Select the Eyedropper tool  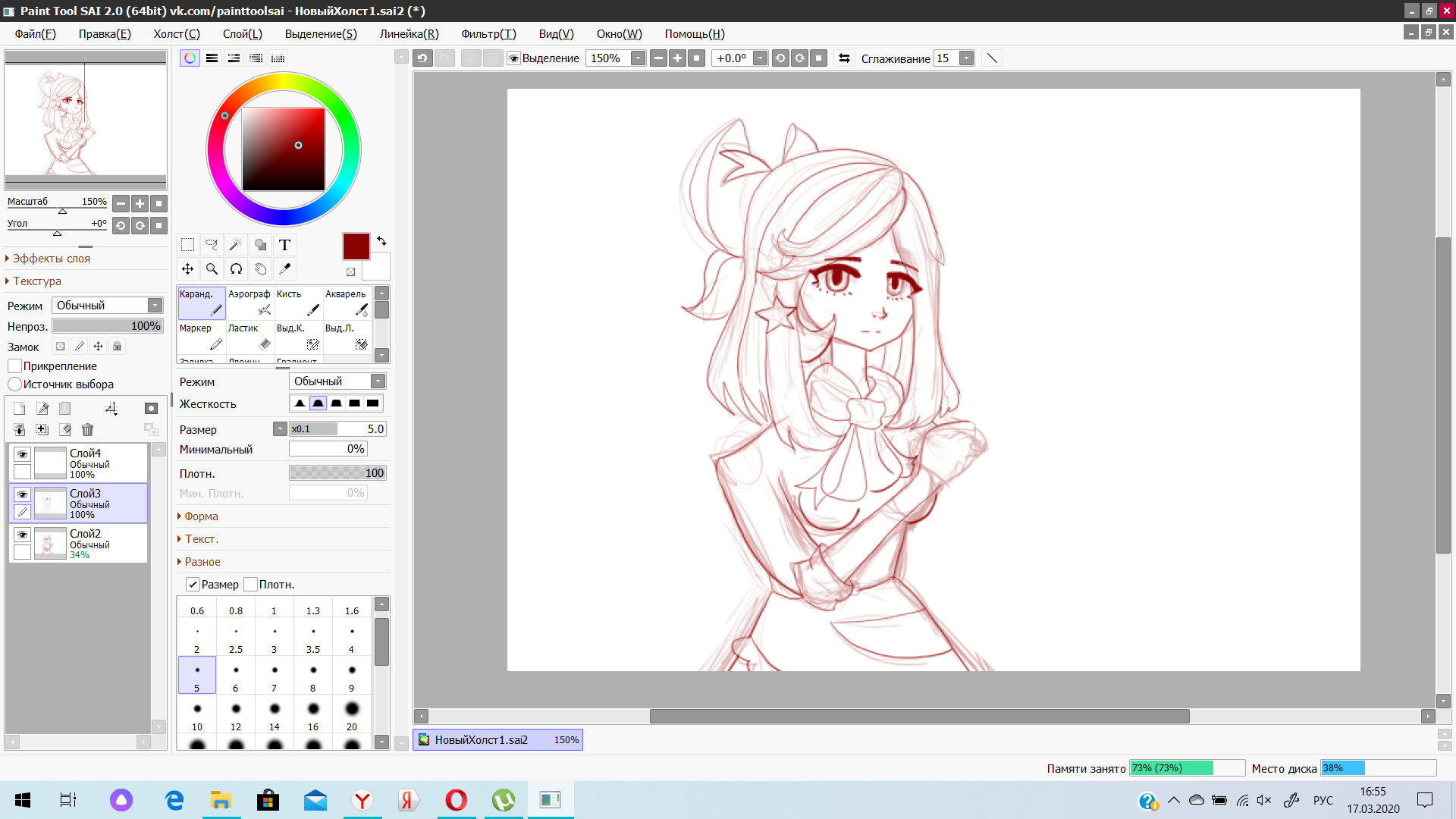pos(284,268)
